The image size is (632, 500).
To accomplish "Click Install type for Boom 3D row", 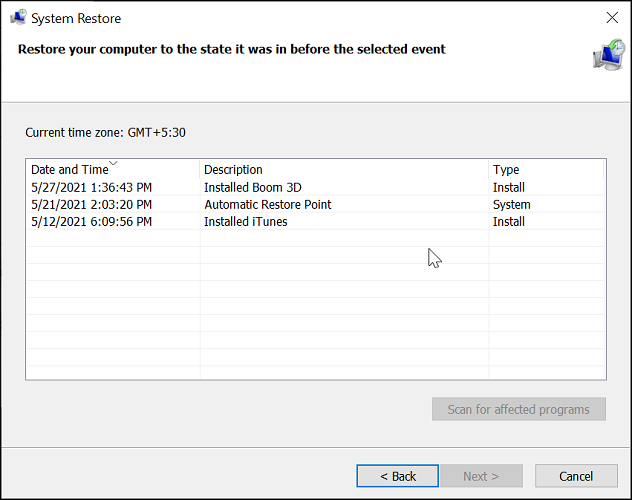I will (509, 187).
